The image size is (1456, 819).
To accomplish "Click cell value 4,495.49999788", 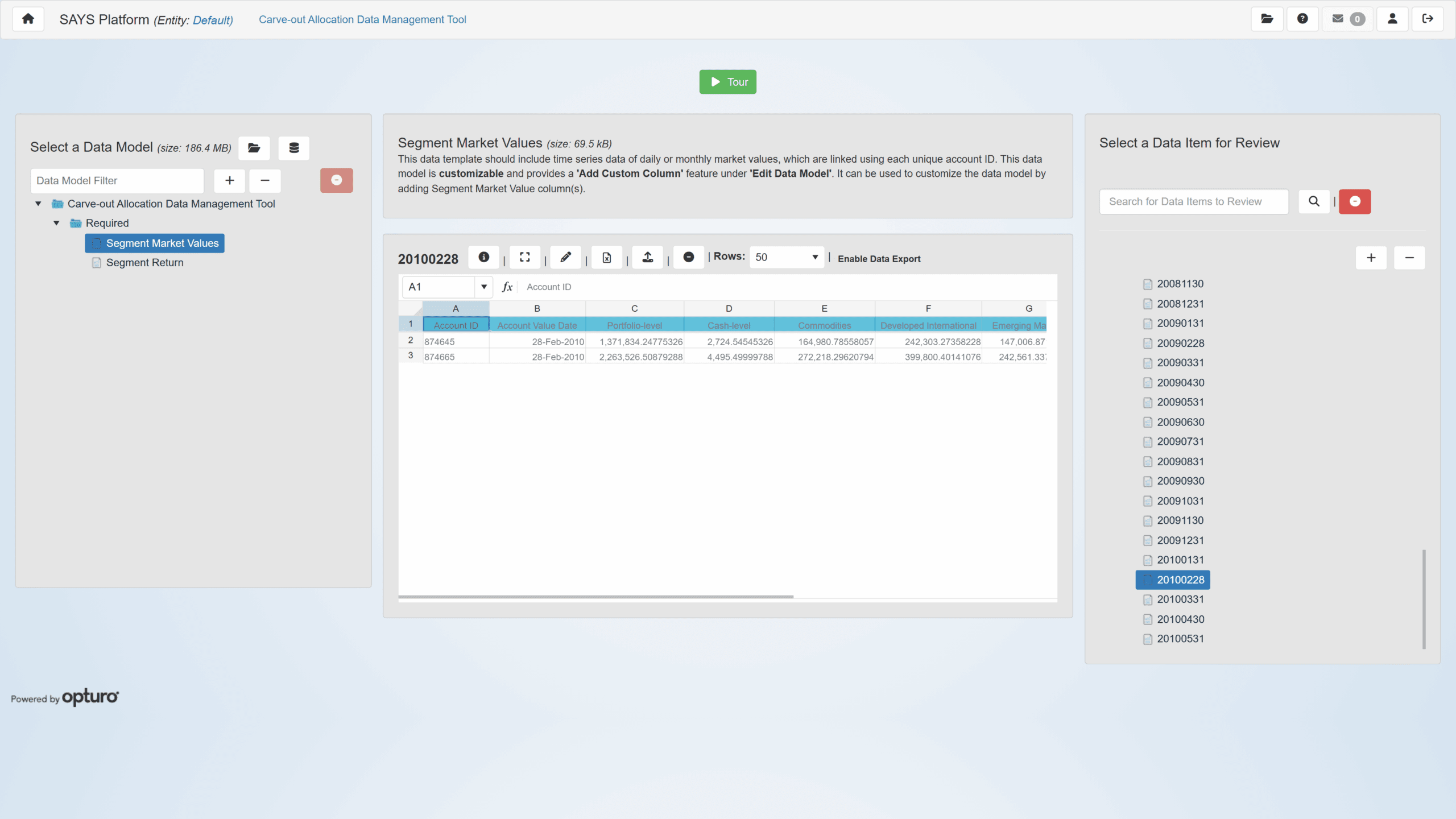I will 729,357.
